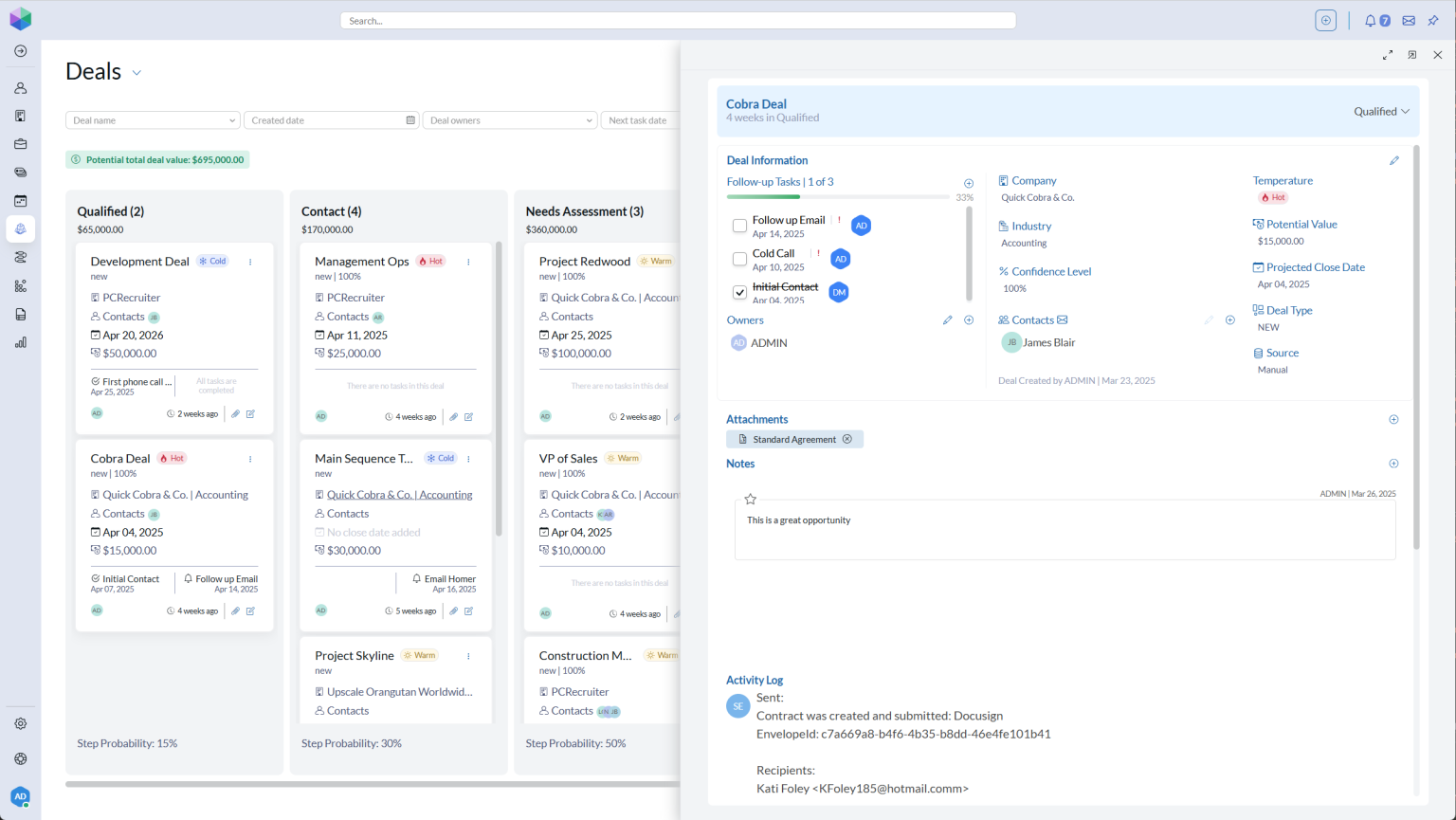Open the Contacts section in the sidebar
This screenshot has width=1456, height=820.
click(20, 87)
